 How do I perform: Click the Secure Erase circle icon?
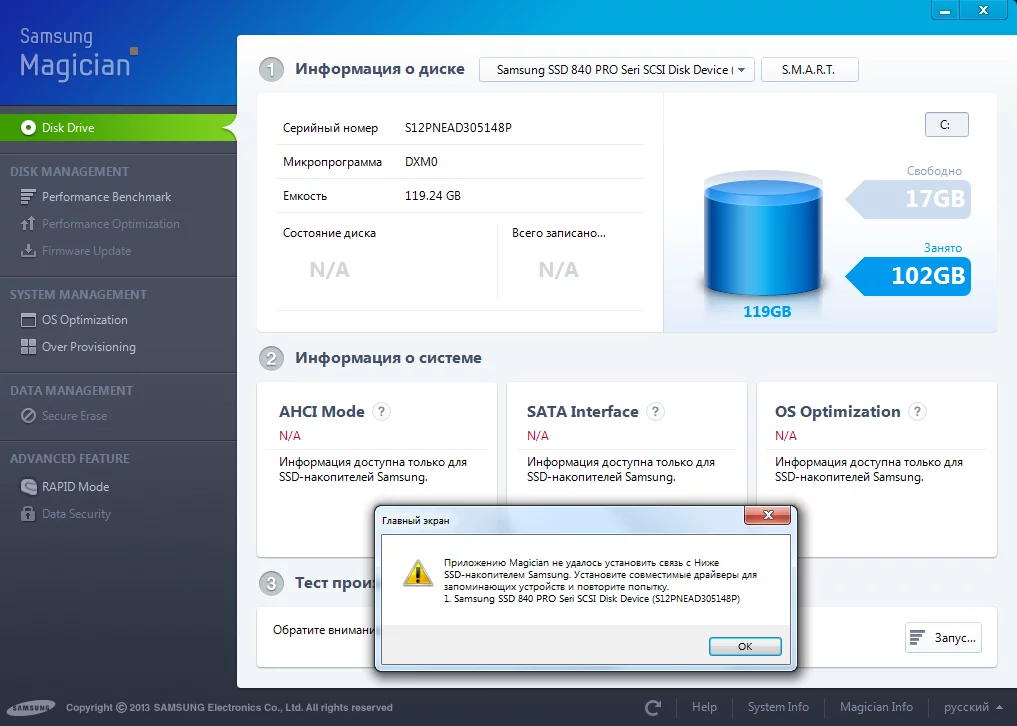pyautogui.click(x=28, y=416)
